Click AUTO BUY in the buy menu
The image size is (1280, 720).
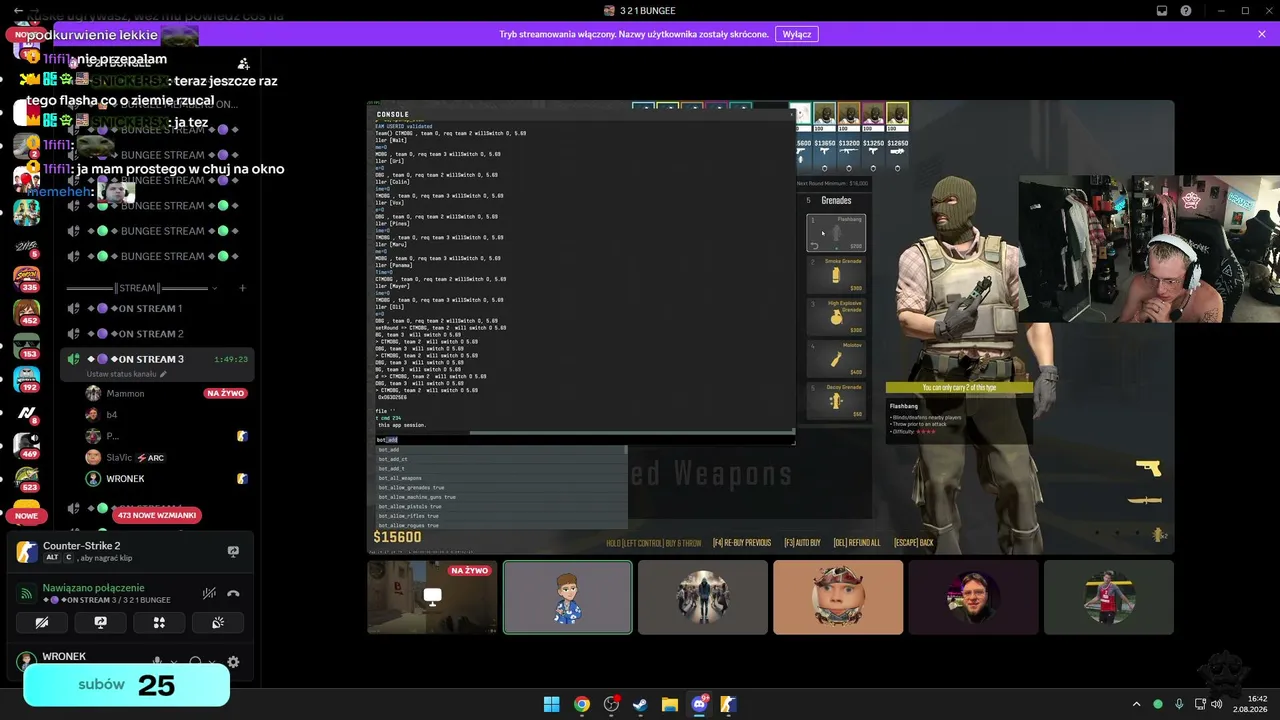(x=802, y=543)
